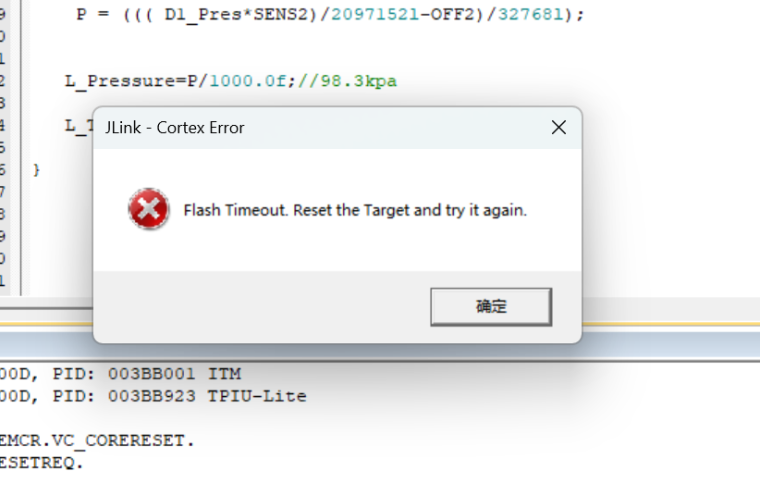Select the 'TPIU-Lite' output log line
Viewport: 760px width, 483px height.
click(153, 396)
